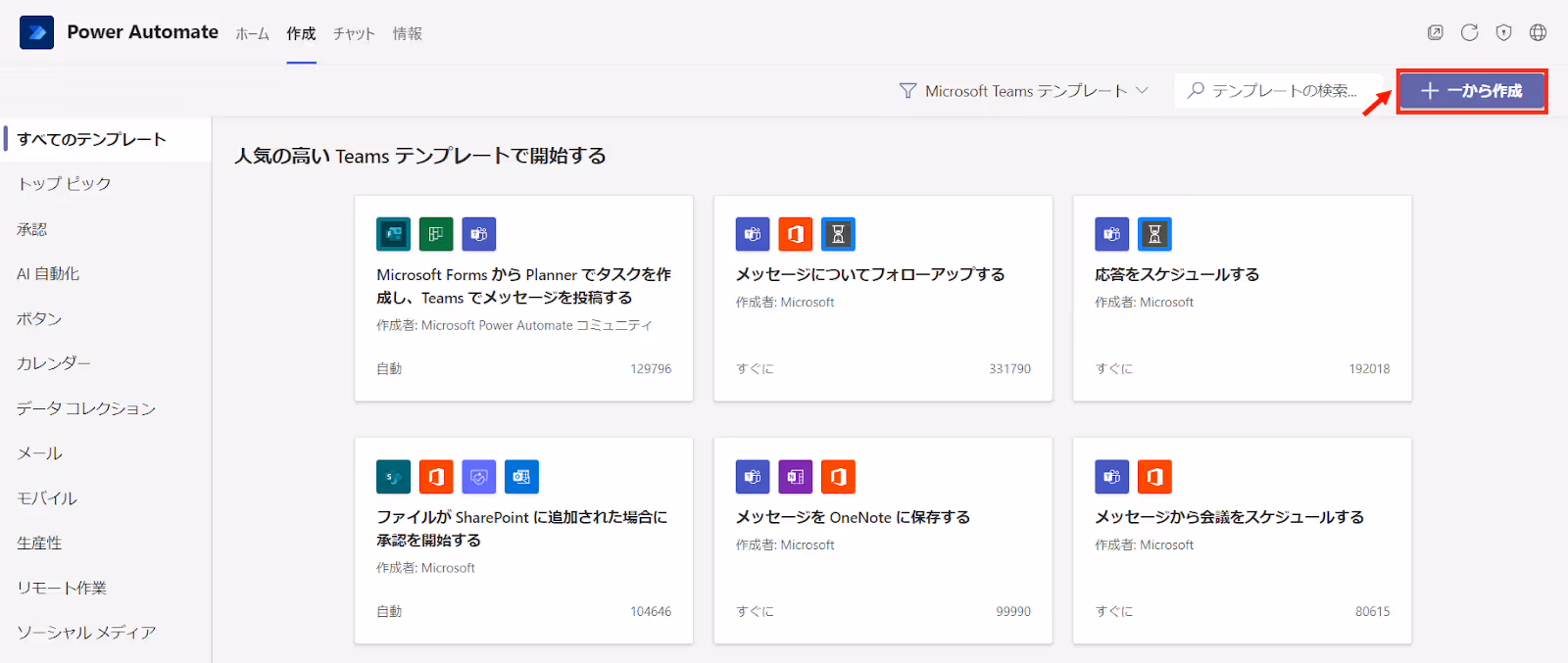Select すべてのテンプレート in sidebar
1568x663 pixels.
tap(106, 139)
